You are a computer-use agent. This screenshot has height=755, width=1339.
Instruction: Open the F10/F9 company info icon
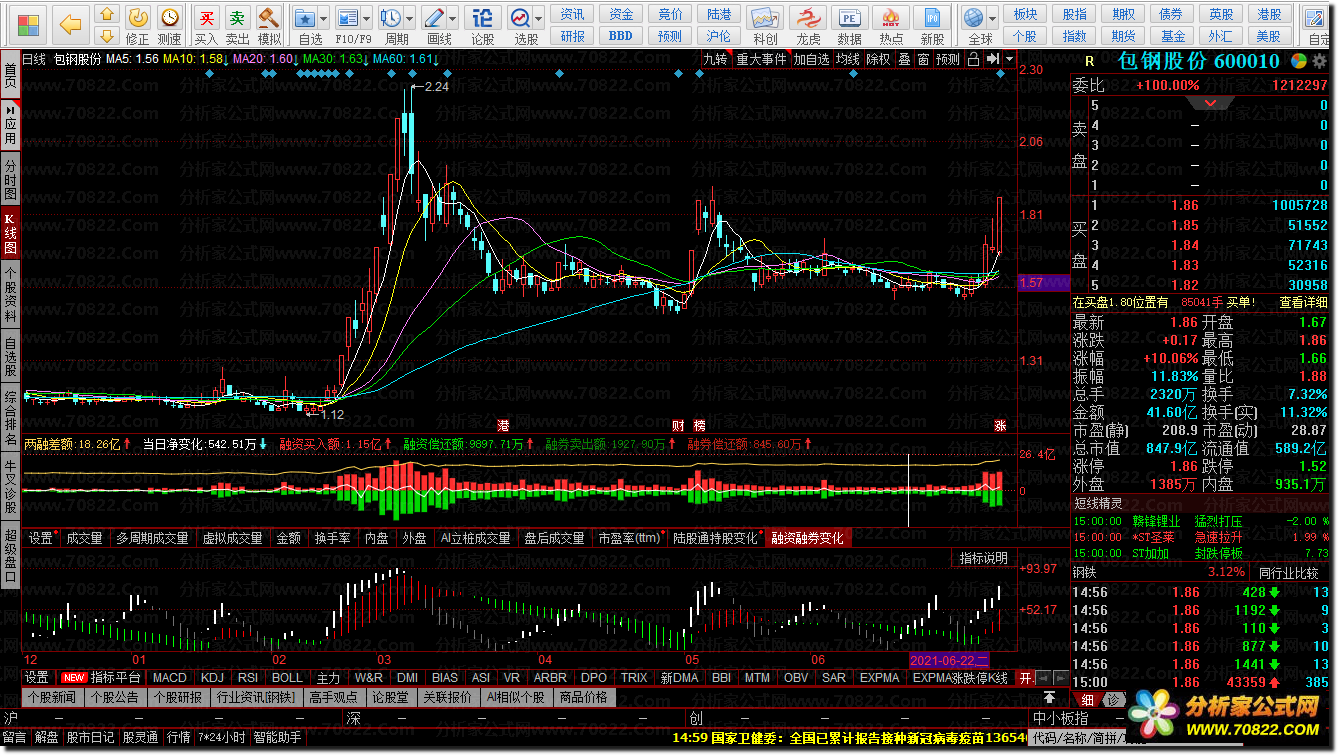[347, 20]
